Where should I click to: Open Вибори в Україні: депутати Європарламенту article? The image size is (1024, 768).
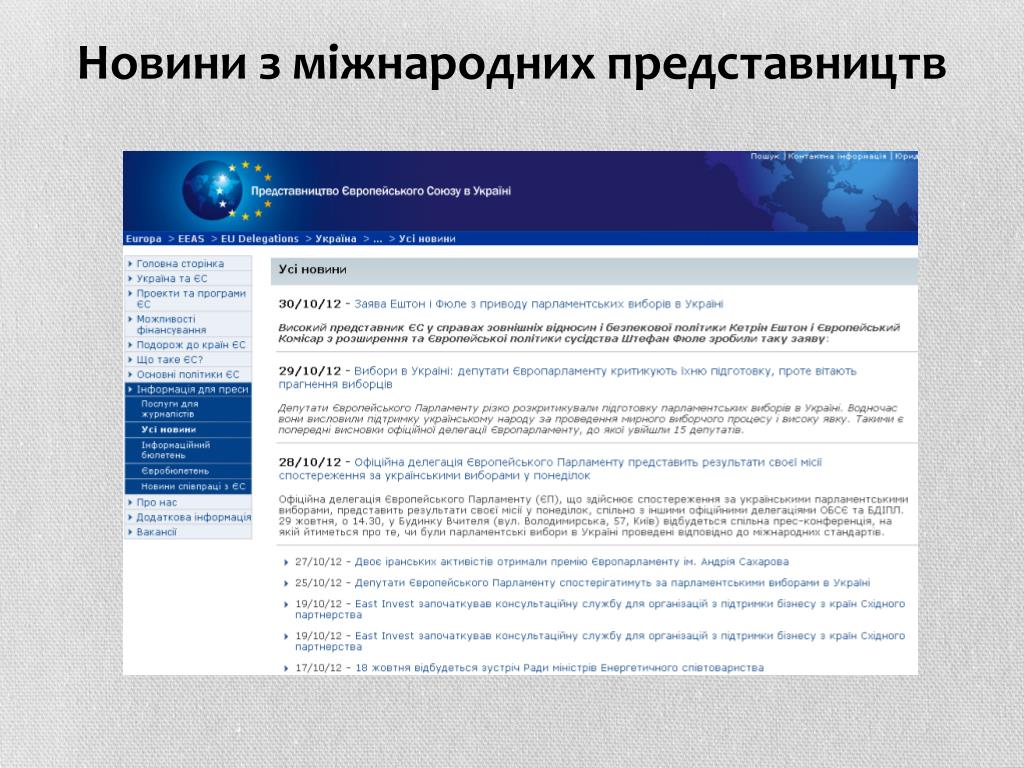pos(568,377)
